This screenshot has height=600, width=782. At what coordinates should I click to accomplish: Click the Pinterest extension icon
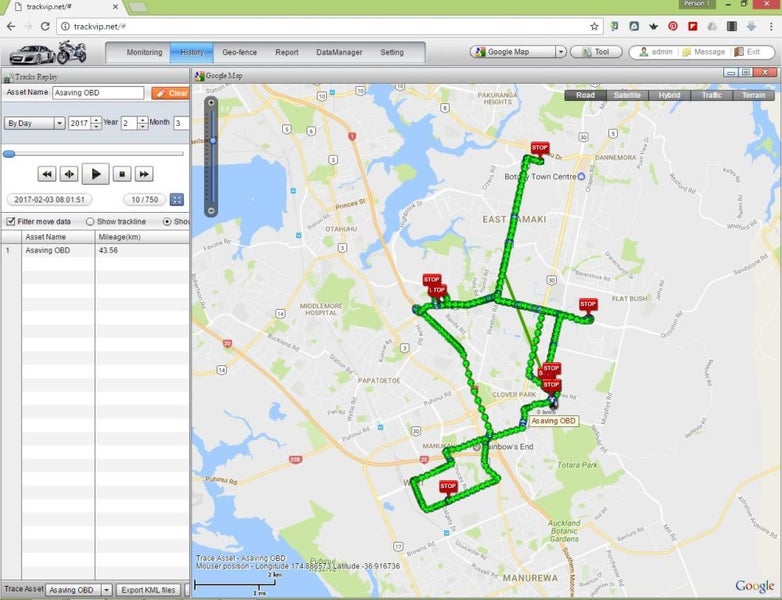click(673, 26)
